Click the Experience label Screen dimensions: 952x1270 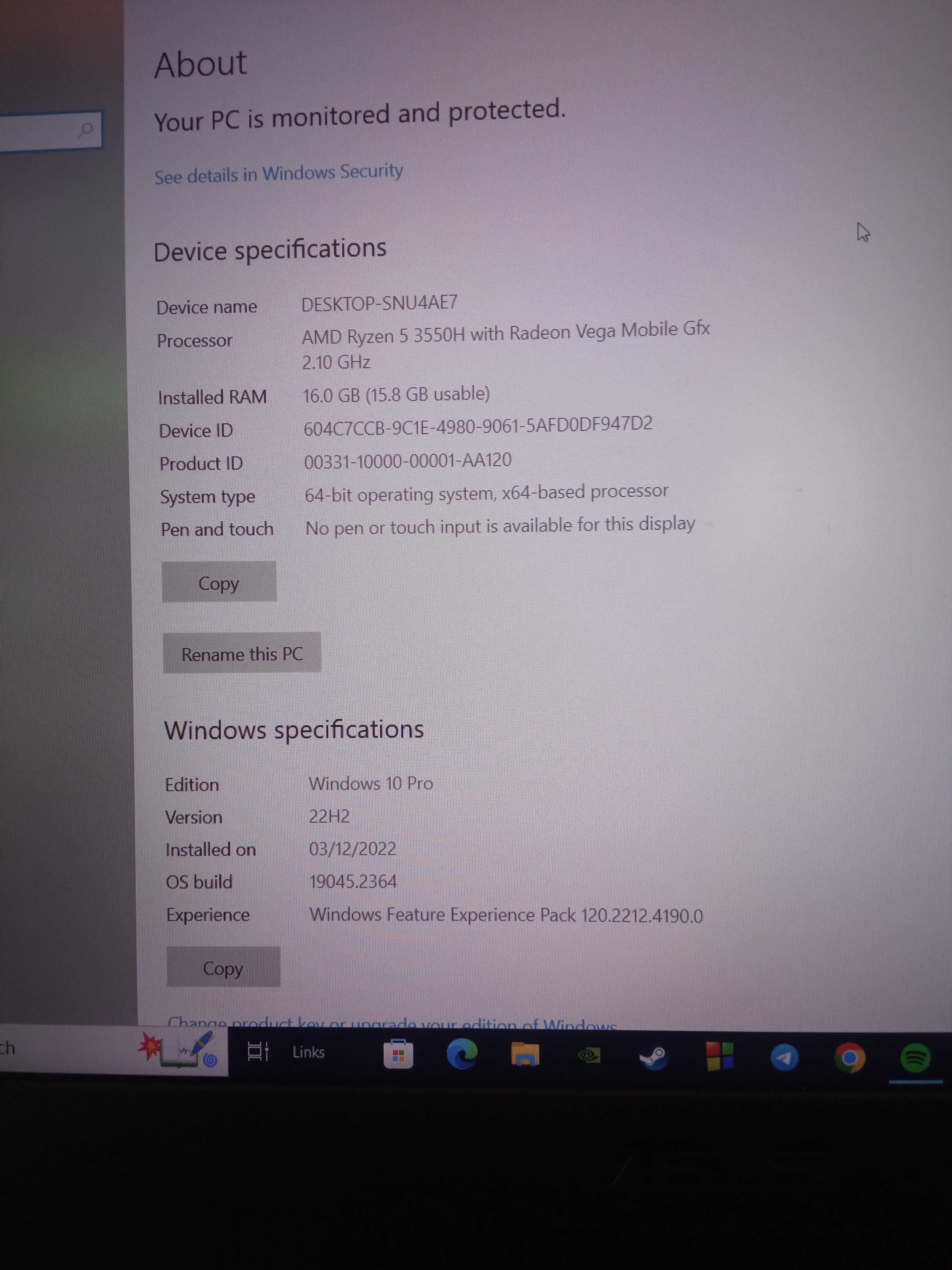(x=208, y=915)
